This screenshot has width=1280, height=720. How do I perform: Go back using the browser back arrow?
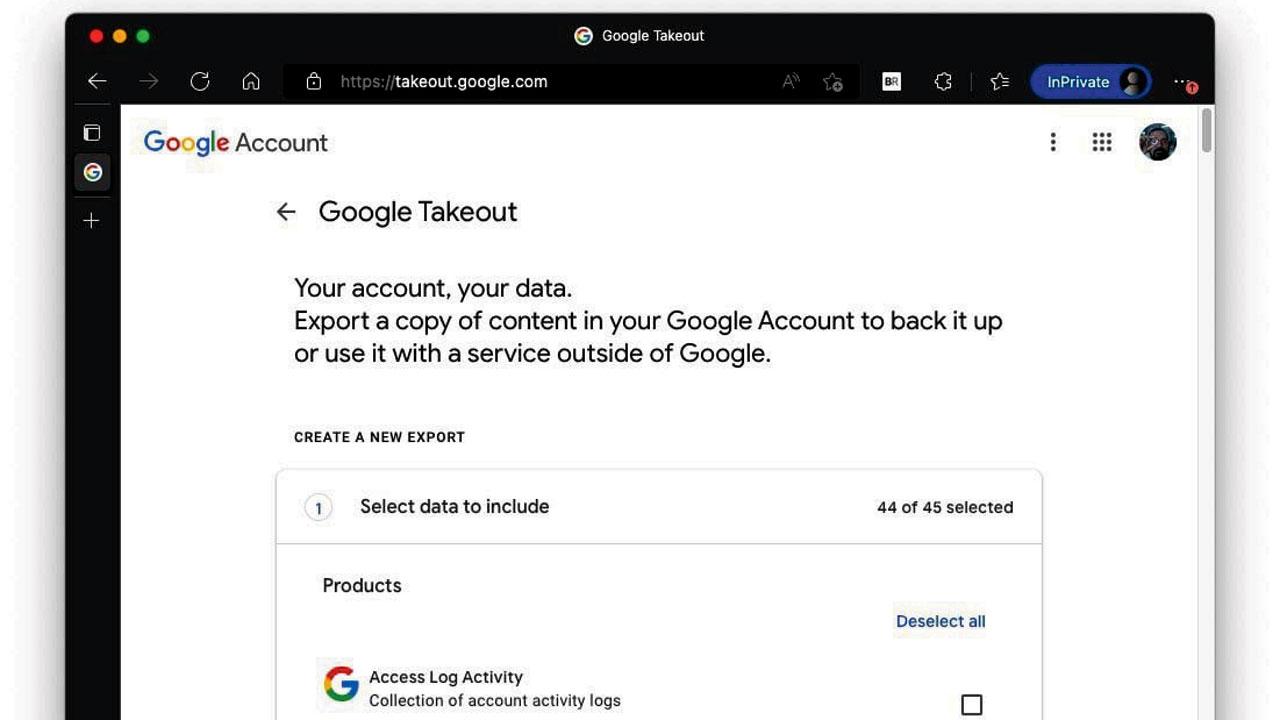point(97,82)
